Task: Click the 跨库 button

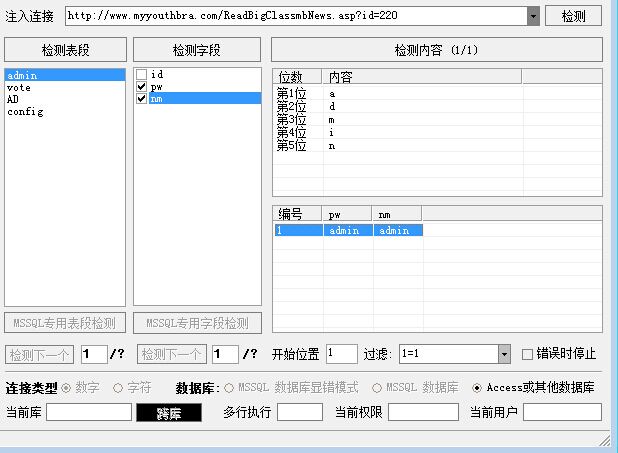Action: tap(169, 412)
